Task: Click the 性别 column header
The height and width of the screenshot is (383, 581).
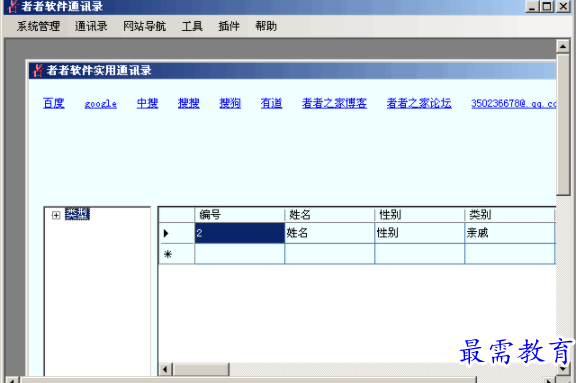Action: 419,215
